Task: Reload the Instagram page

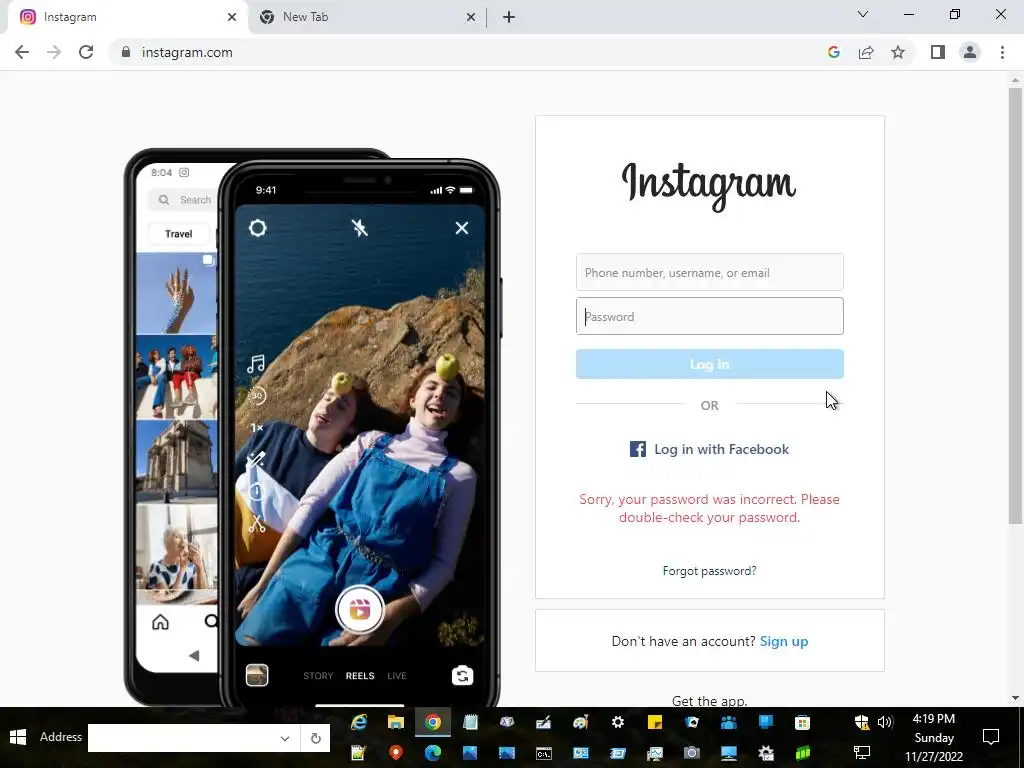Action: pyautogui.click(x=86, y=52)
